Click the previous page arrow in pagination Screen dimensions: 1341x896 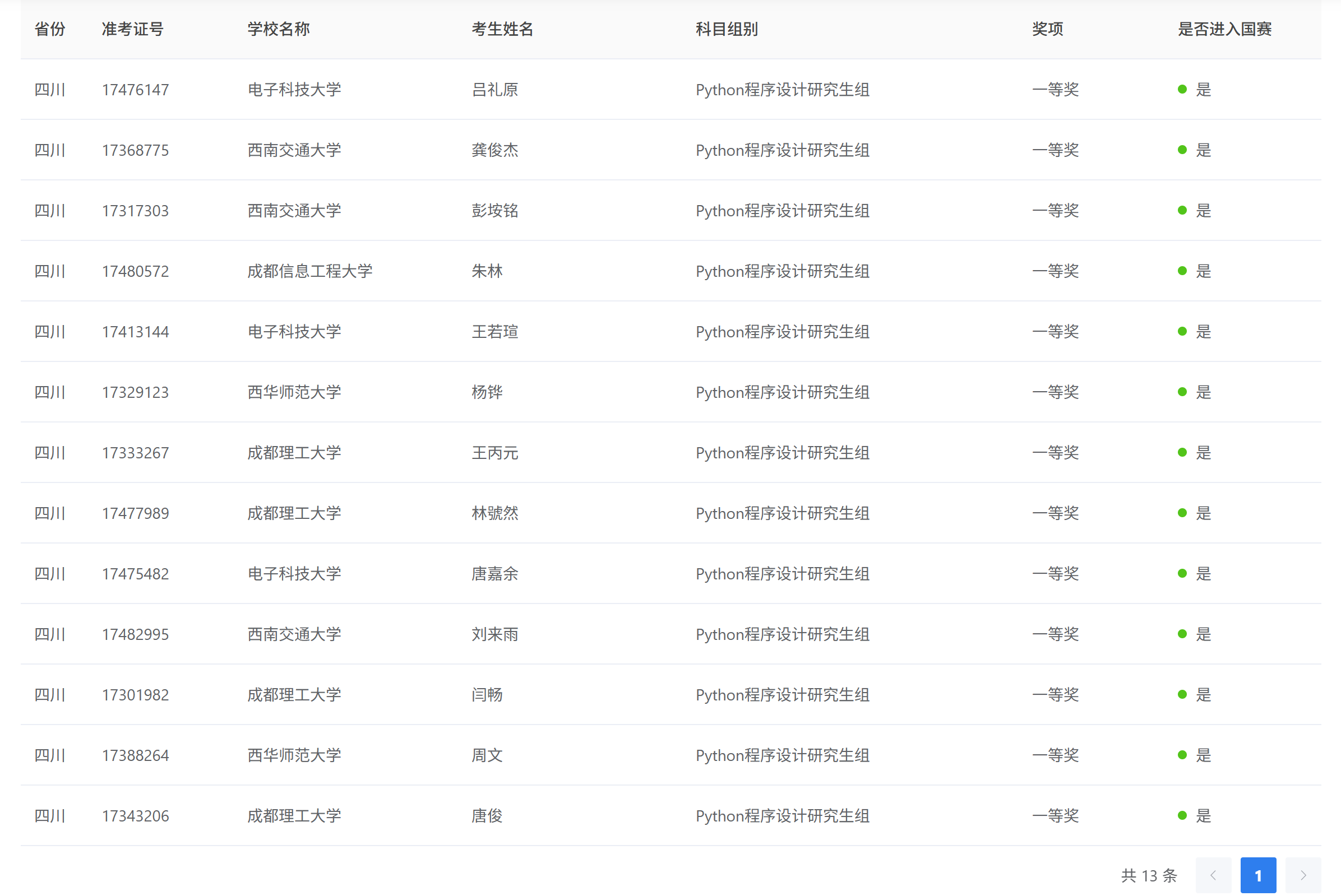(1213, 875)
